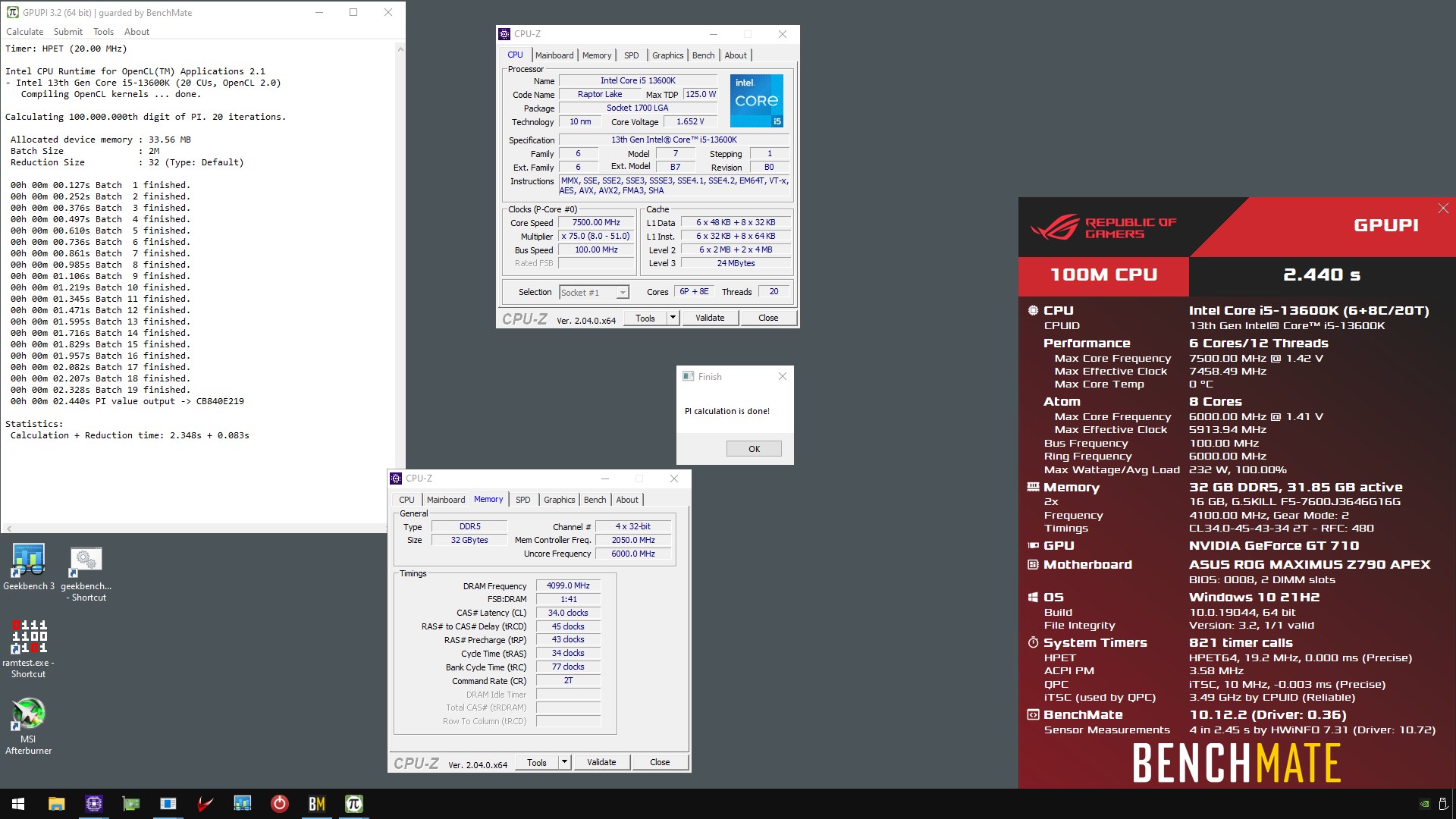Open SPD tab in upper CPU-Z window
This screenshot has height=819, width=1456.
point(631,55)
